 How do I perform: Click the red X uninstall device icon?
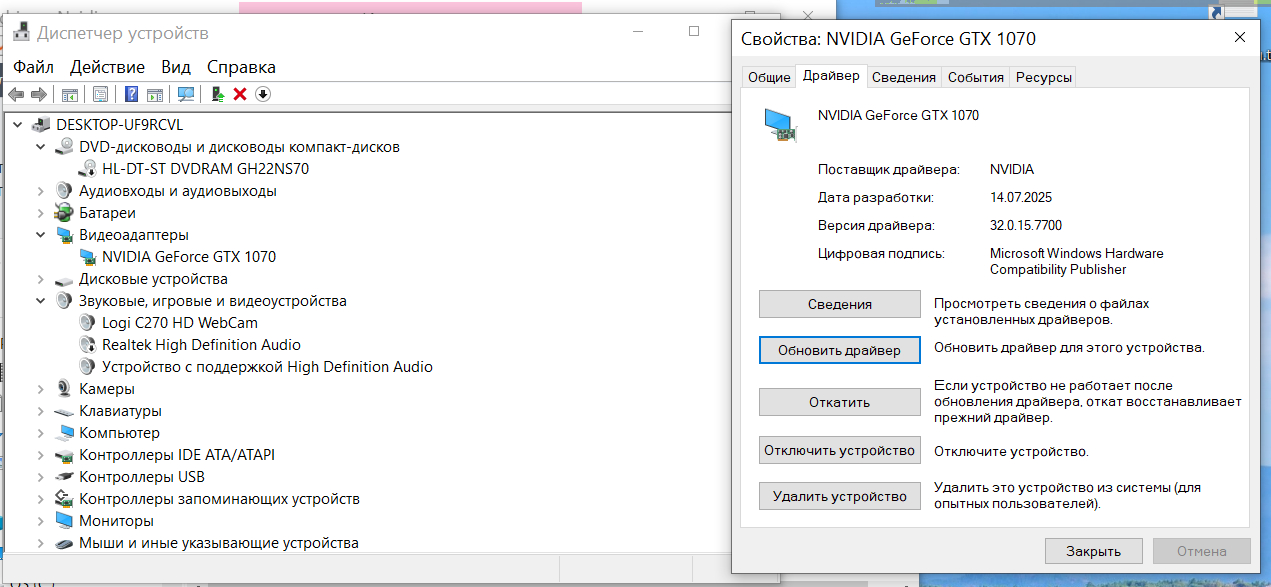coord(240,94)
